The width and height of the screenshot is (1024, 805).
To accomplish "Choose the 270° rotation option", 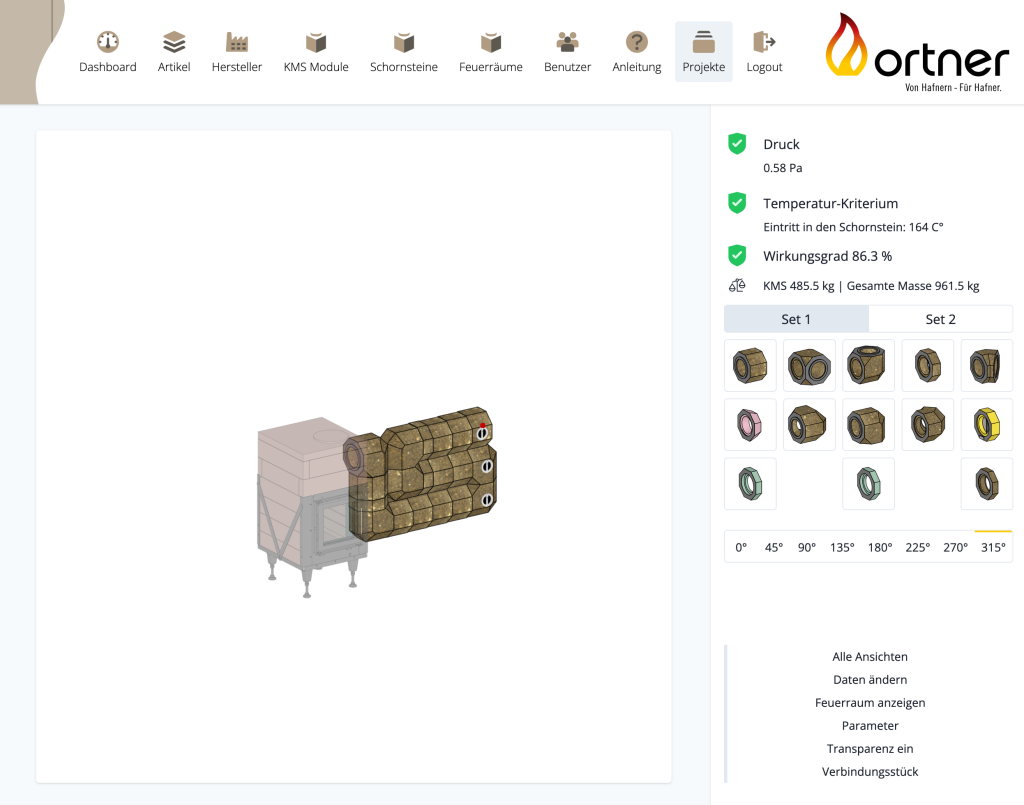I will tap(956, 547).
